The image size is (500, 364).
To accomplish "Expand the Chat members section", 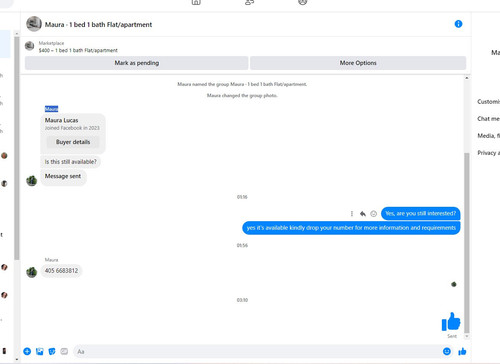I will click(x=489, y=119).
